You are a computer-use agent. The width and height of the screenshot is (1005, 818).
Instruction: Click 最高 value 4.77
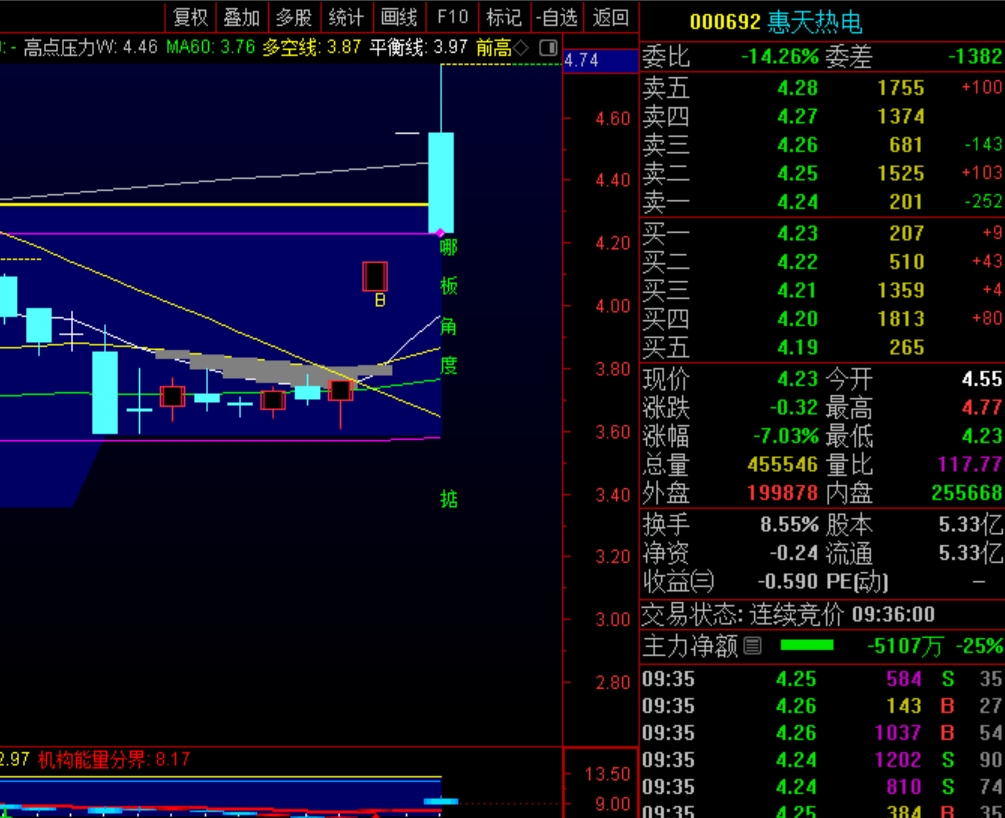point(981,408)
